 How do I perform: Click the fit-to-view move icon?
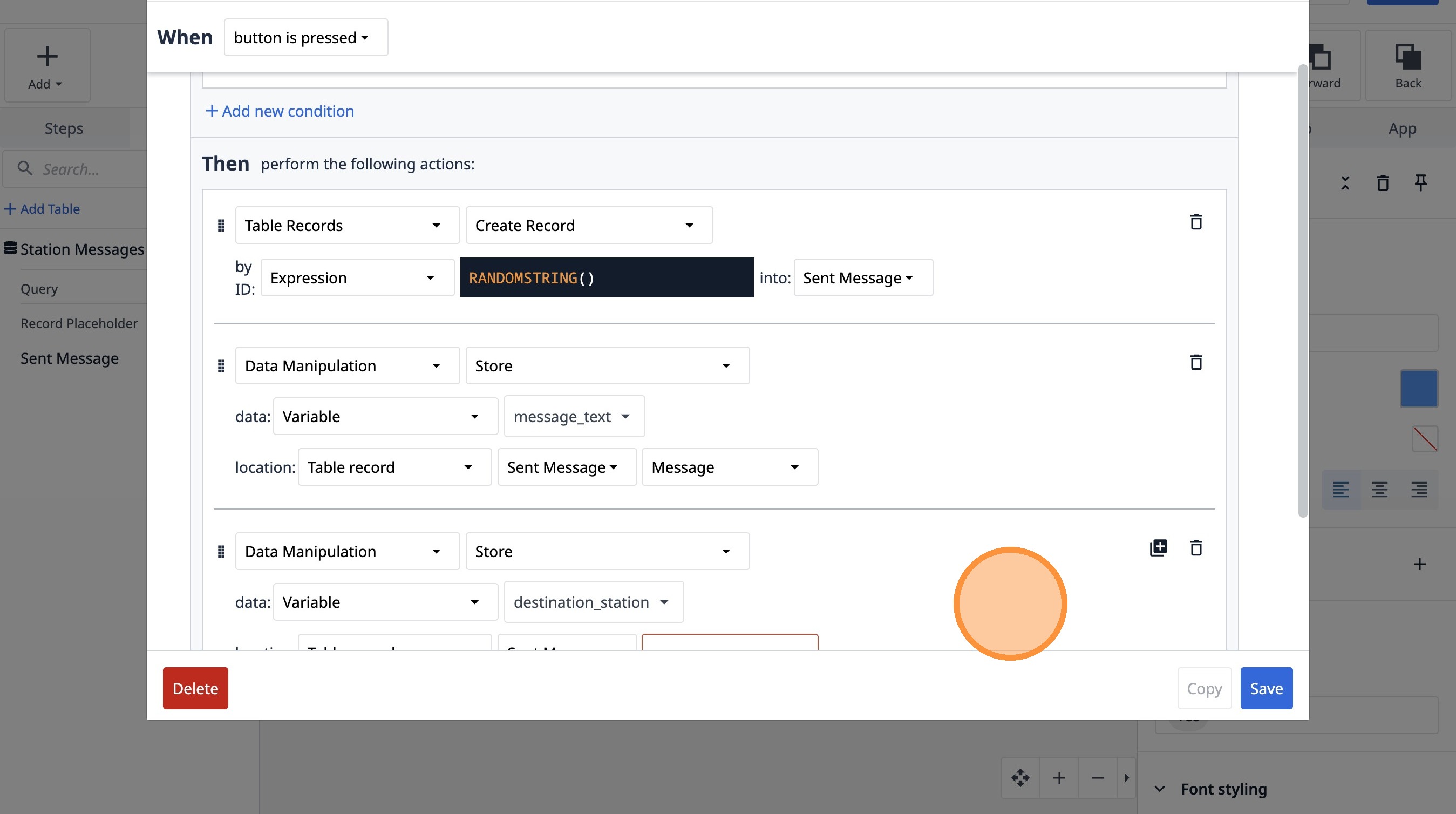coord(1020,778)
